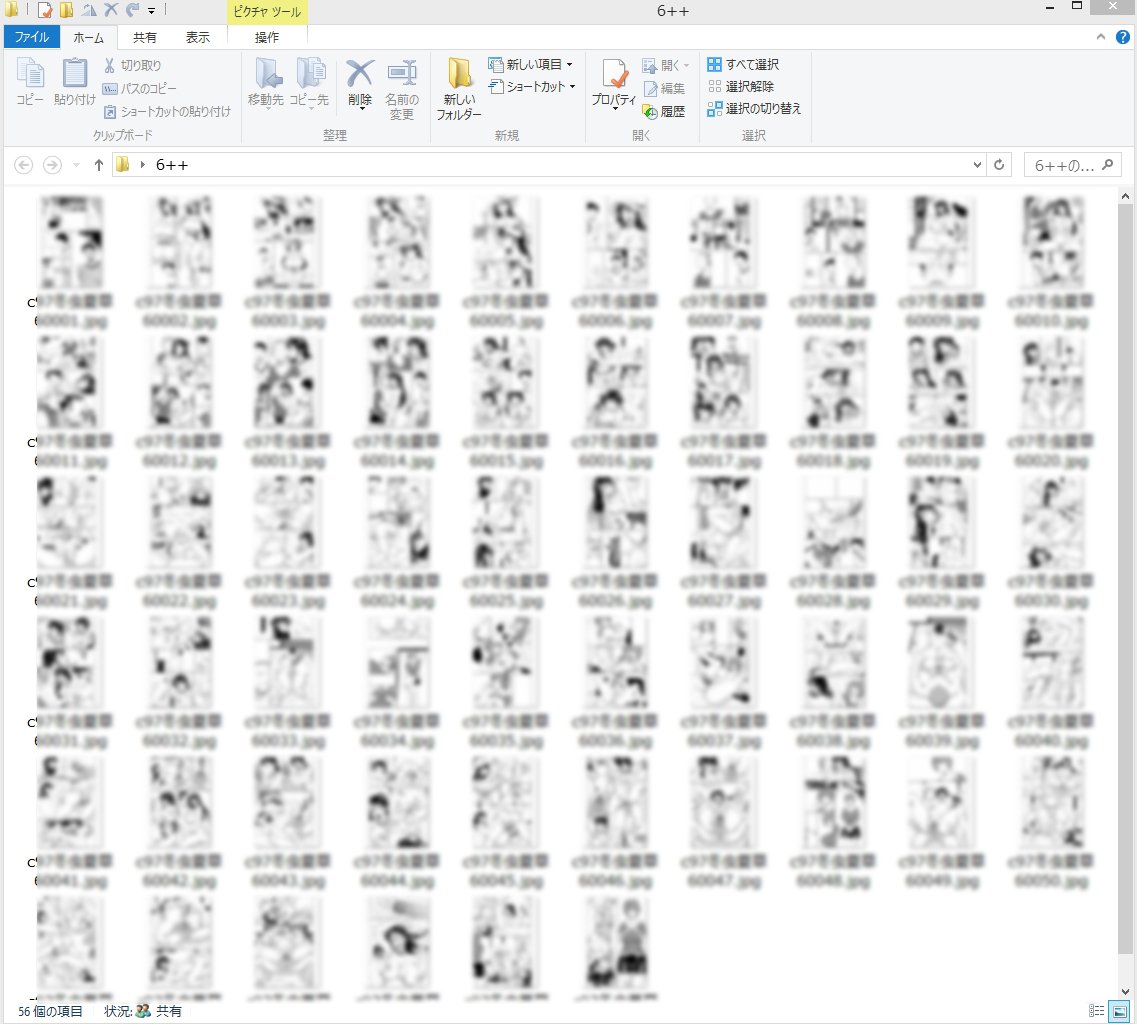Screen dimensions: 1137x1024
Task: Click 切り取り (Cut) in the clipboard group
Action: point(132,65)
